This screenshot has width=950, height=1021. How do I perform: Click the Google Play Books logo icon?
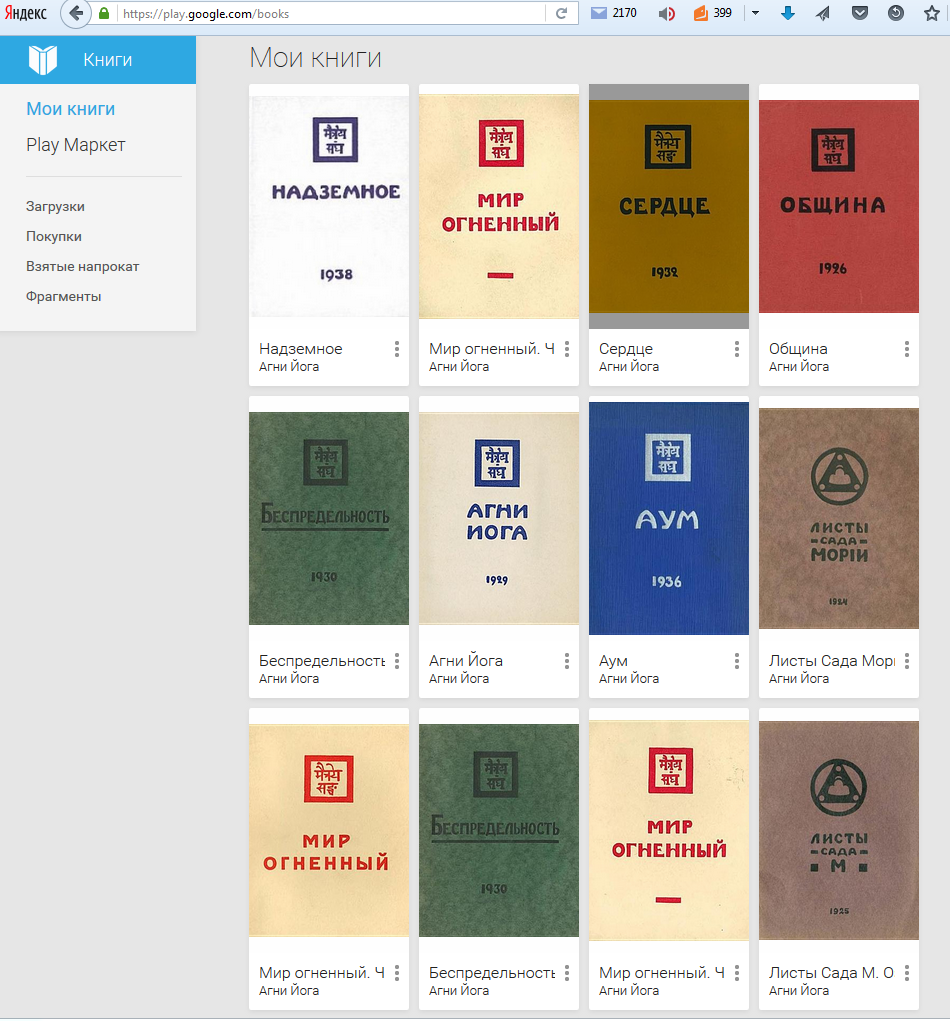(x=43, y=60)
